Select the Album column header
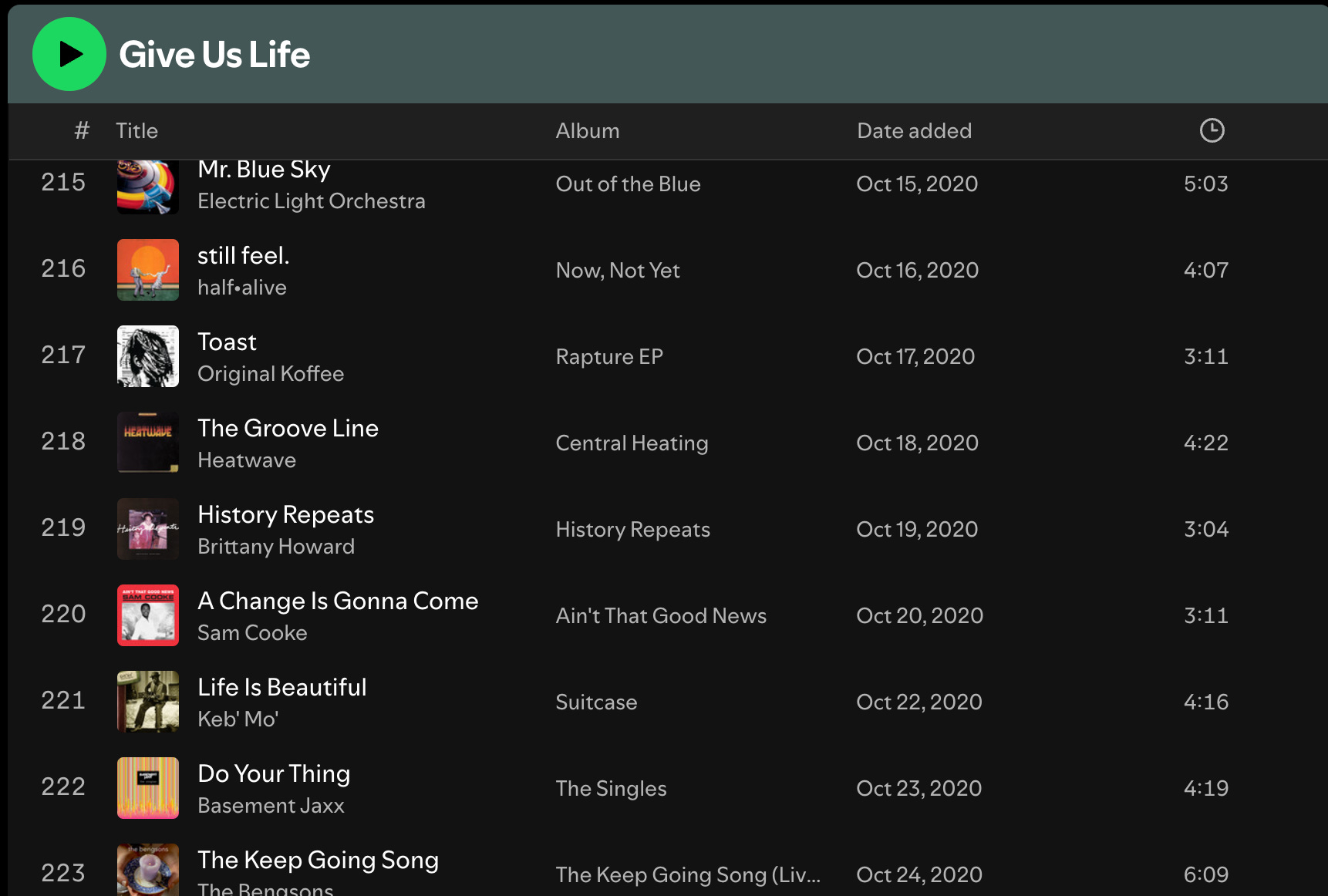This screenshot has height=896, width=1328. click(x=588, y=130)
